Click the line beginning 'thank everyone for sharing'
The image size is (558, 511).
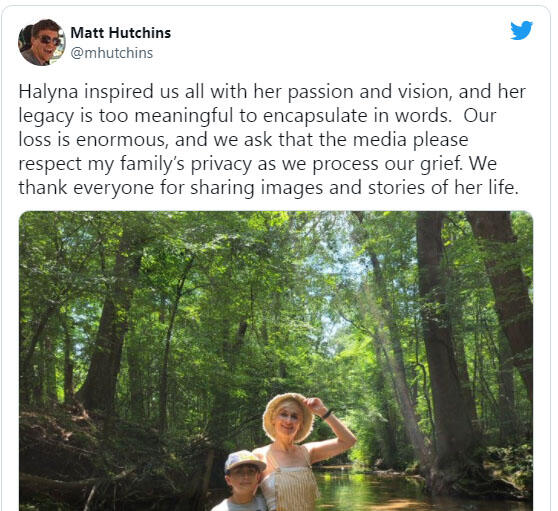[x=268, y=188]
